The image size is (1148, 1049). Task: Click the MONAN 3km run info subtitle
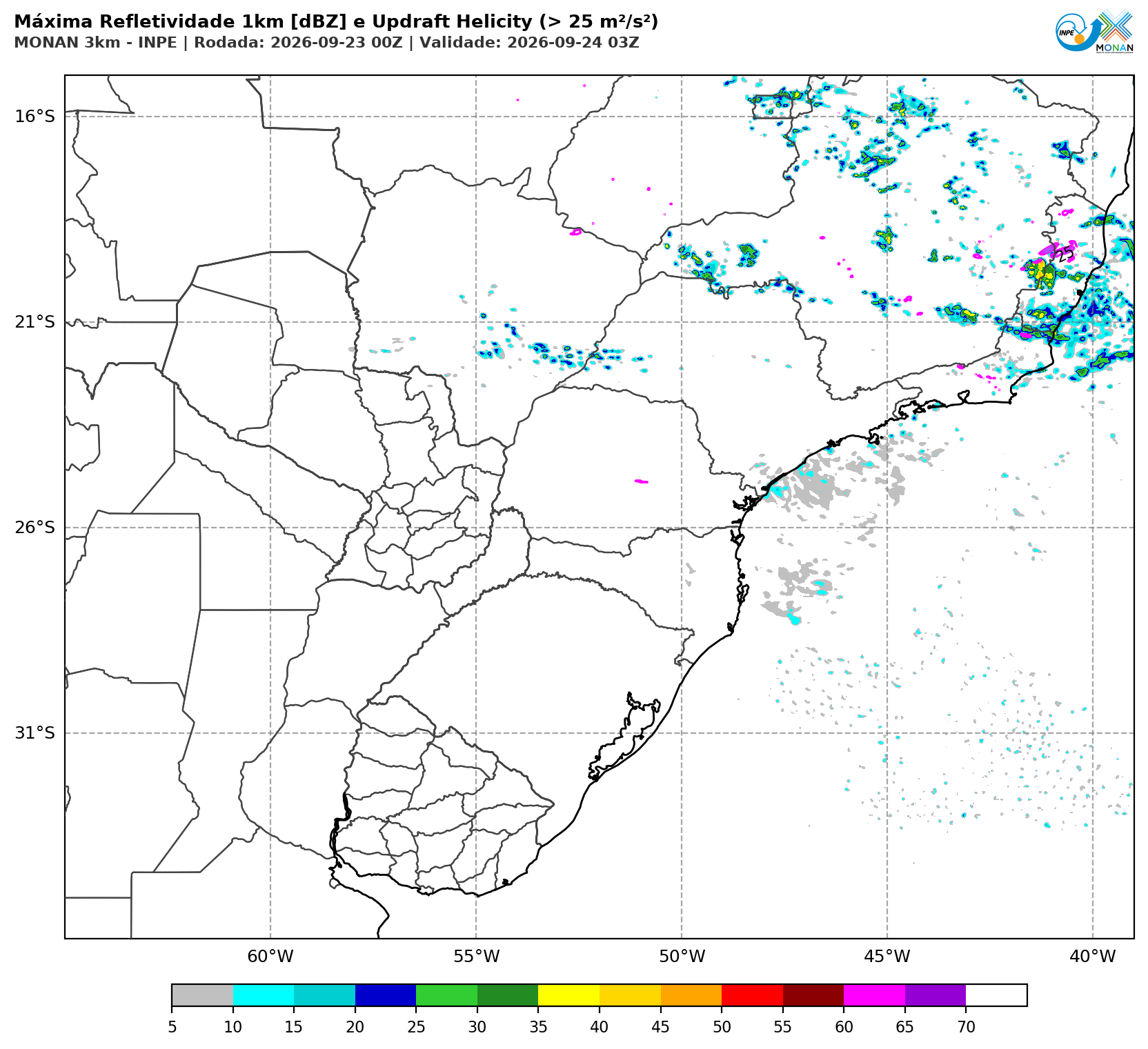[326, 43]
